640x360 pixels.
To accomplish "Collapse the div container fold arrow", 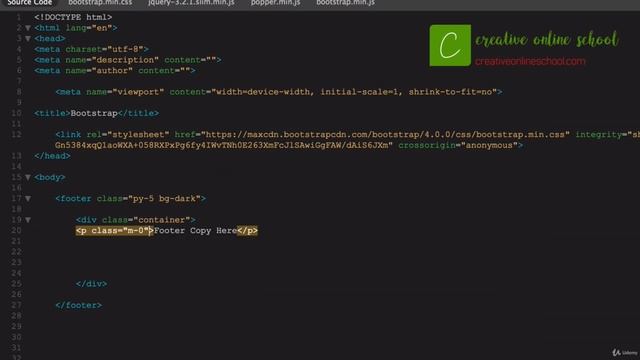I will (28, 220).
